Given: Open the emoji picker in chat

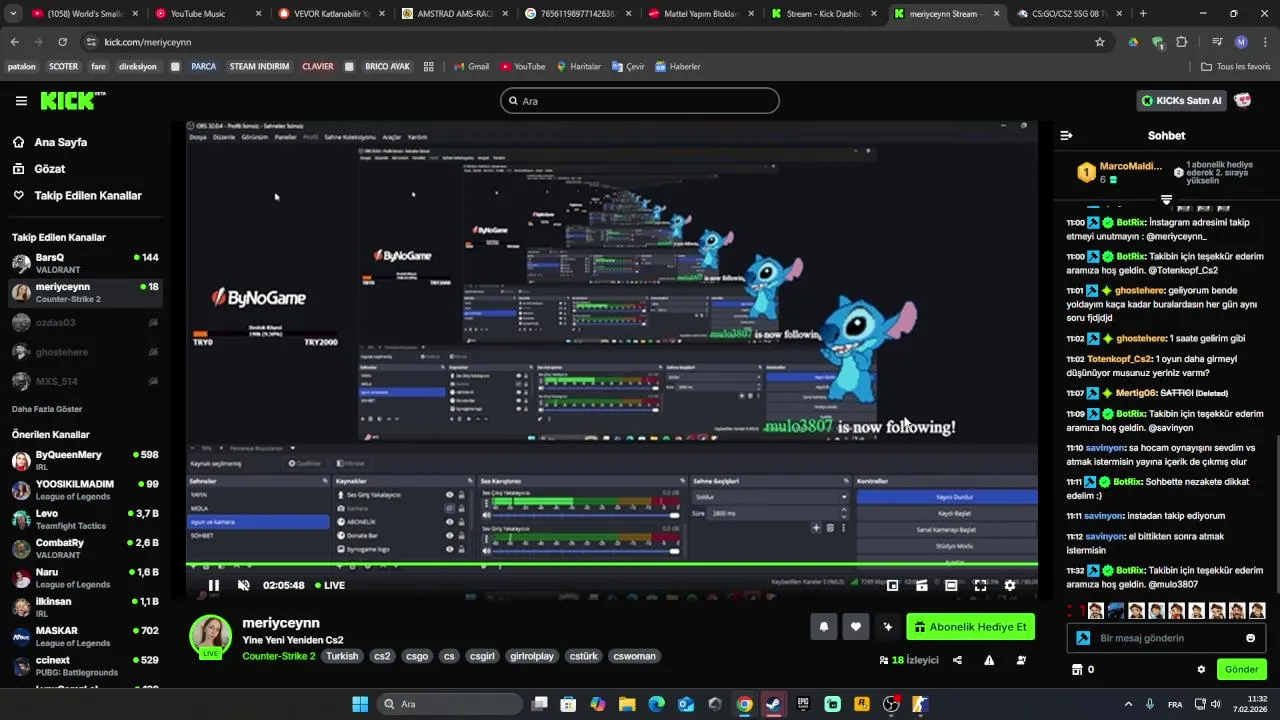Looking at the screenshot, I should pyautogui.click(x=1250, y=638).
